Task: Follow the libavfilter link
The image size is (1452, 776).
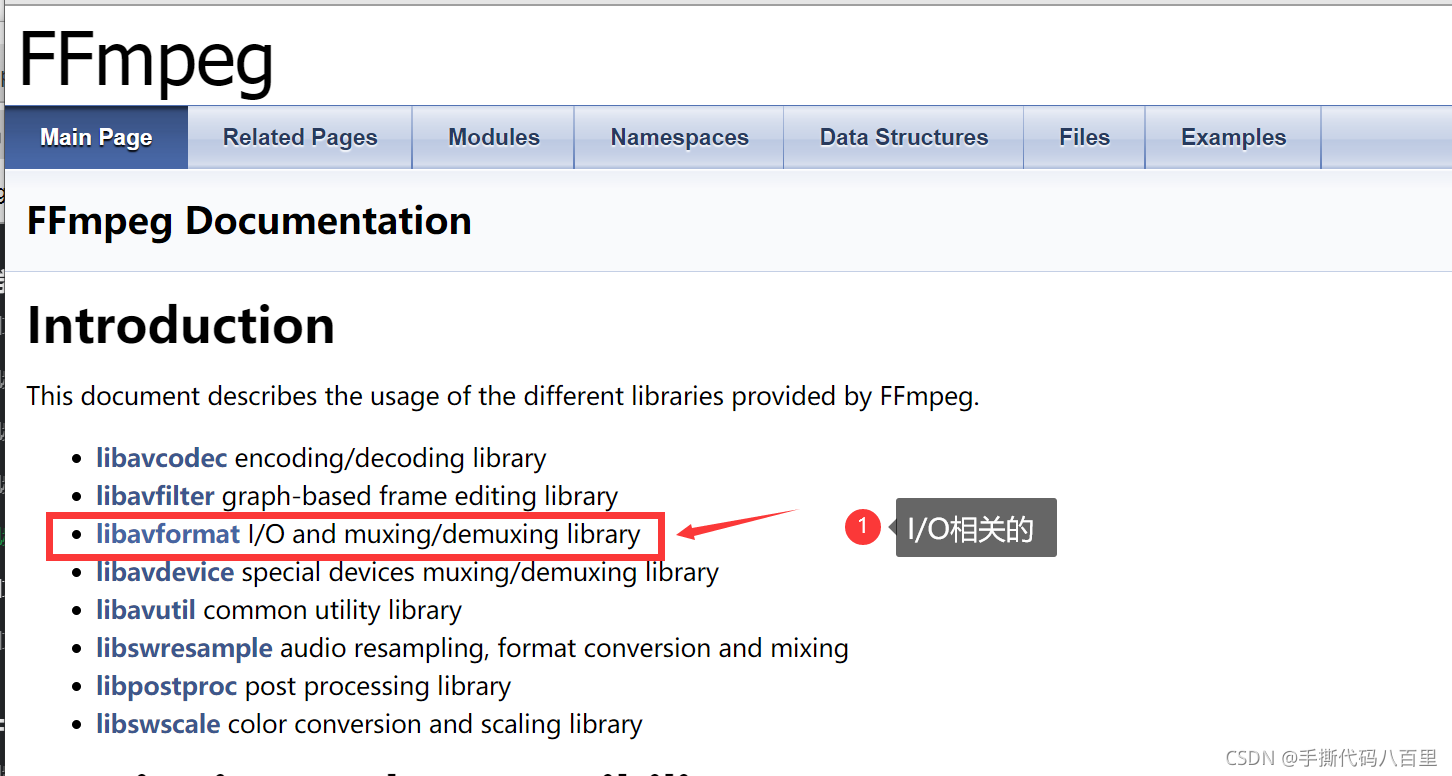Action: tap(155, 496)
